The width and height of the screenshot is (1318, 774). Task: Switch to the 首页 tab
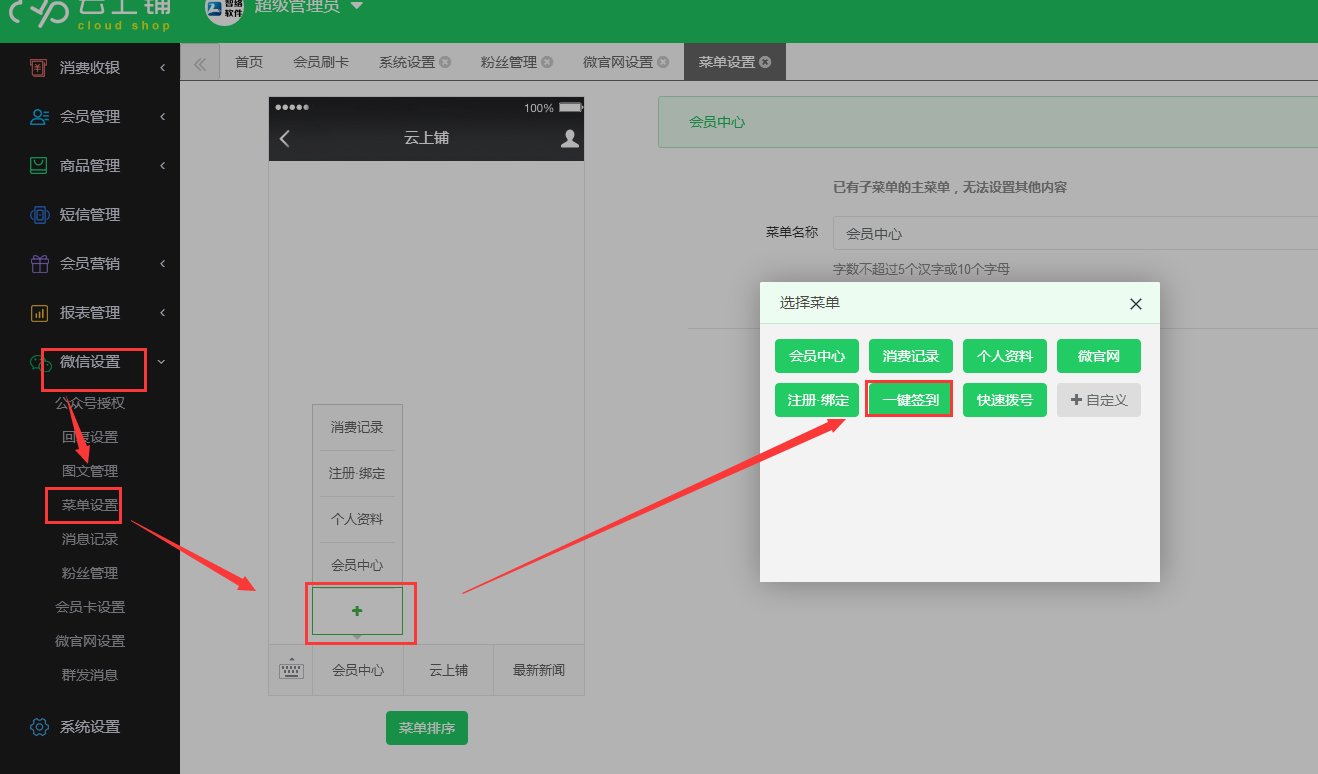tap(249, 62)
